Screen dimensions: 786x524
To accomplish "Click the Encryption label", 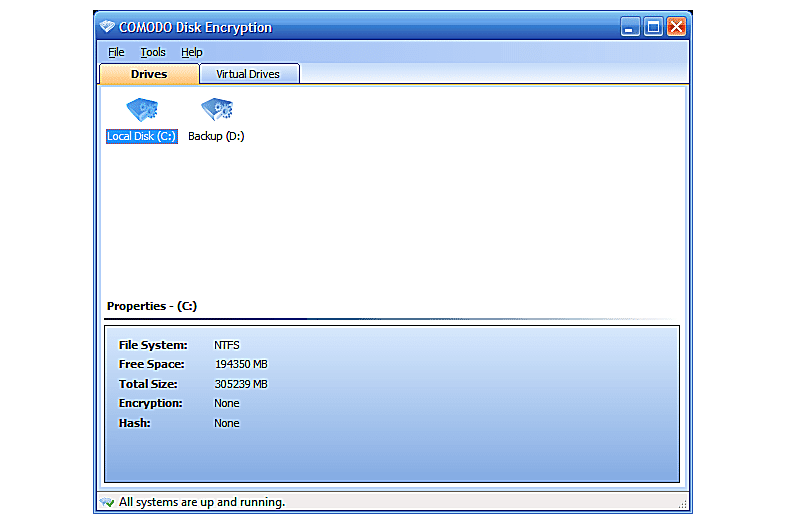I will 150,403.
